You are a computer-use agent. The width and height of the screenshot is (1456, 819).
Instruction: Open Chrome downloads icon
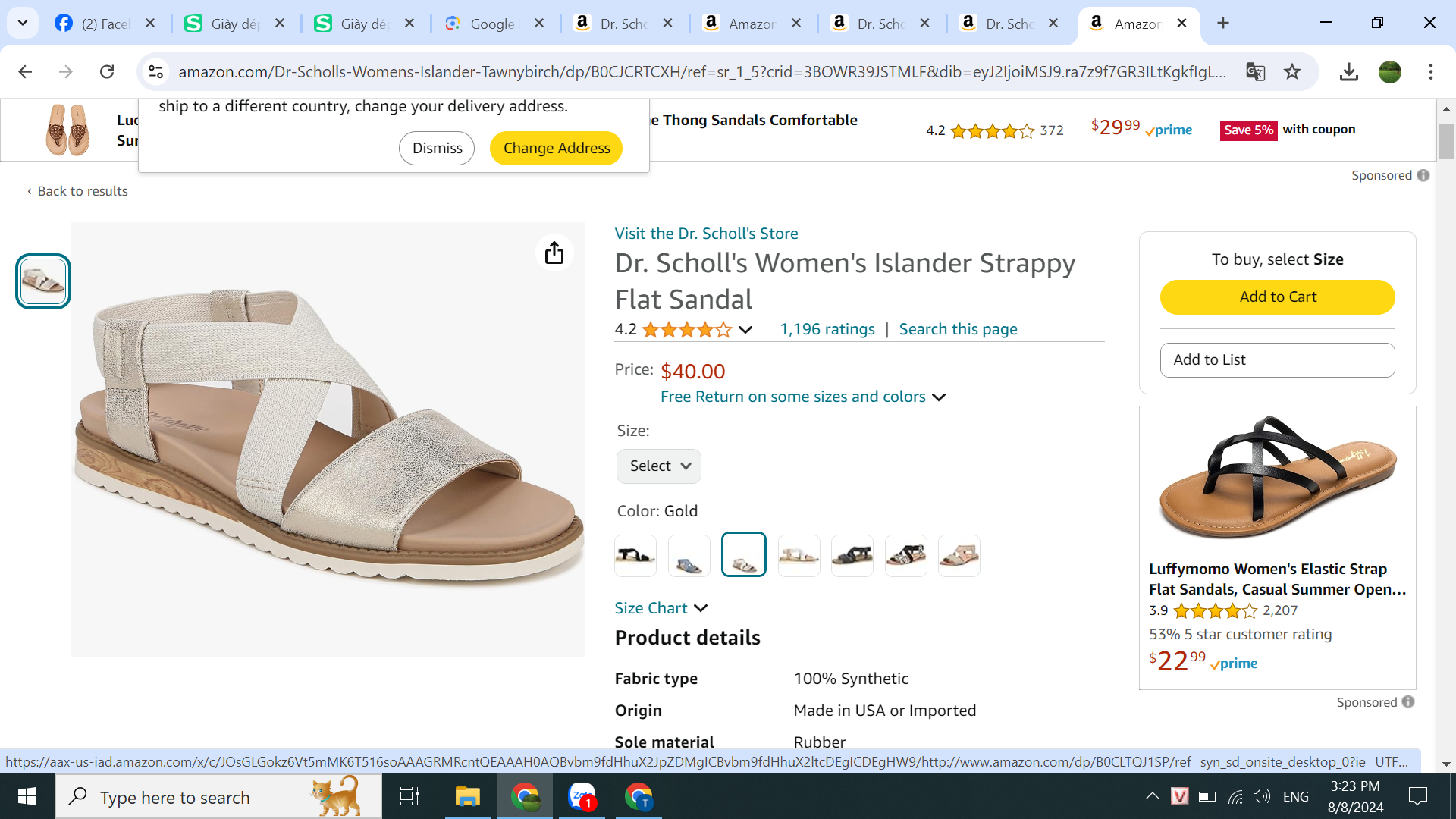1348,72
